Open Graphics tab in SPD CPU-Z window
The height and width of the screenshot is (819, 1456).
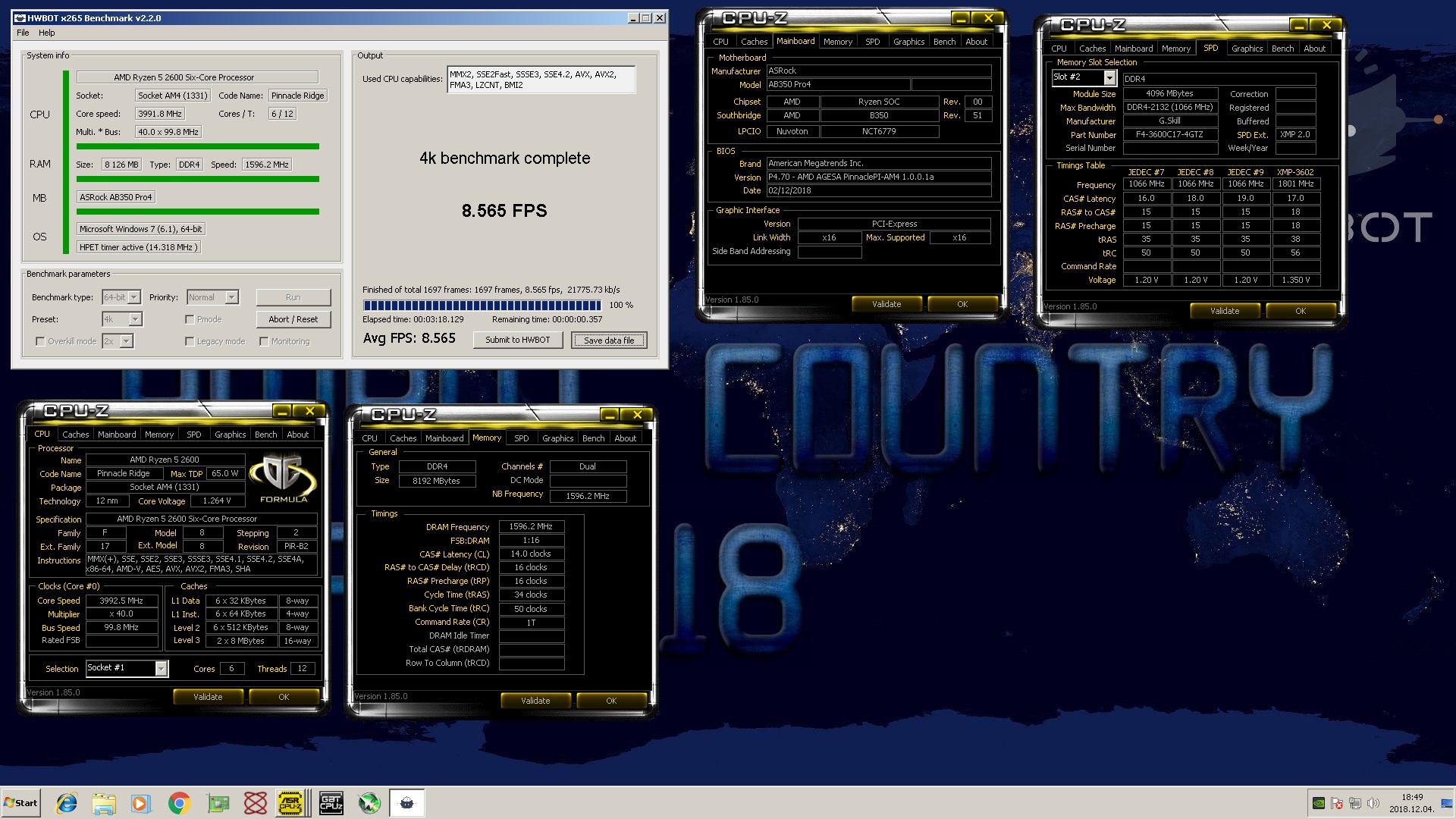1247,49
